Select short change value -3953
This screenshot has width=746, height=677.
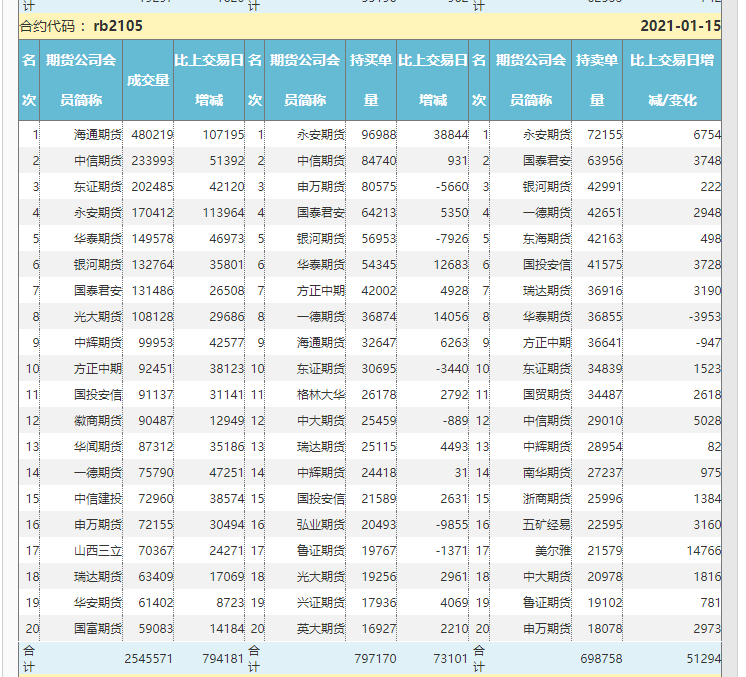(705, 317)
